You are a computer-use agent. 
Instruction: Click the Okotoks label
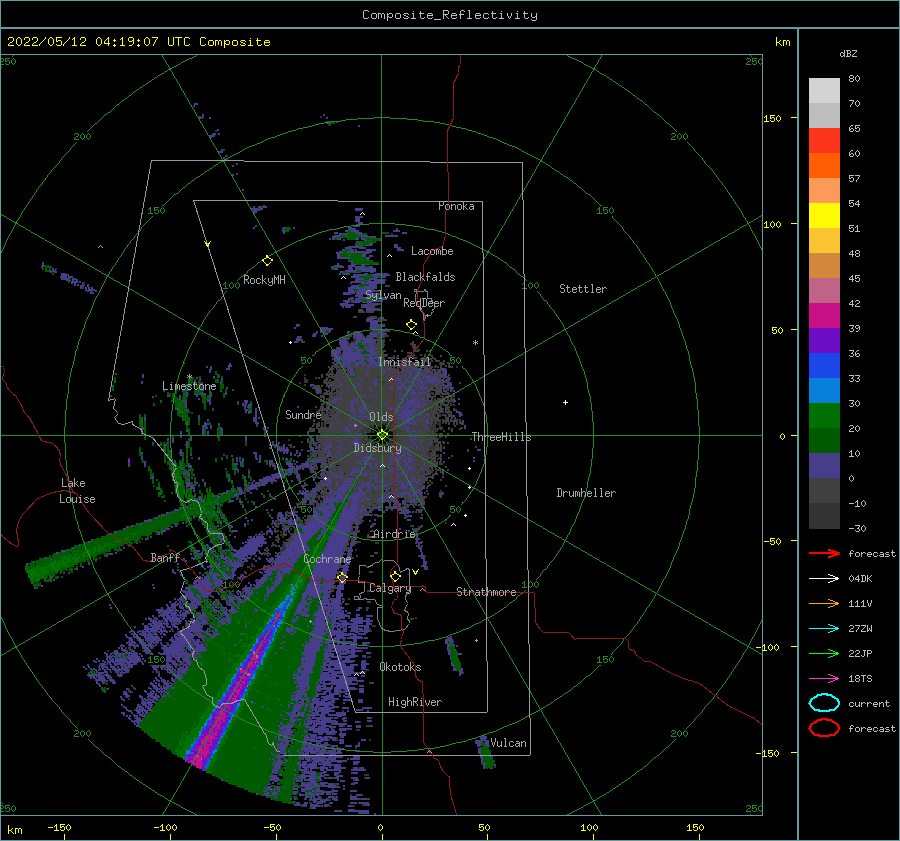pyautogui.click(x=400, y=667)
